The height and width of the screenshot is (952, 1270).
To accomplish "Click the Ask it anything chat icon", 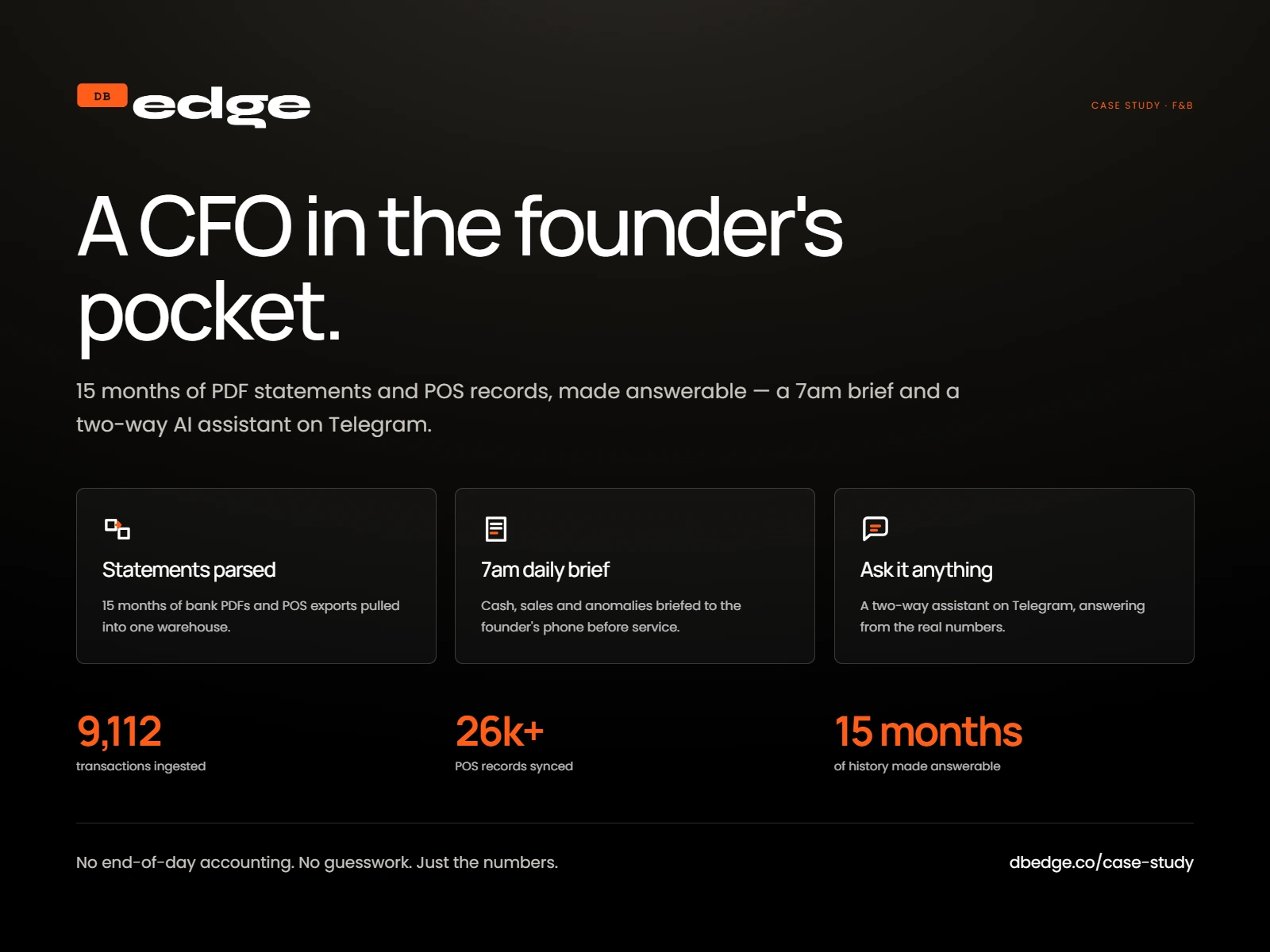I will [x=875, y=528].
